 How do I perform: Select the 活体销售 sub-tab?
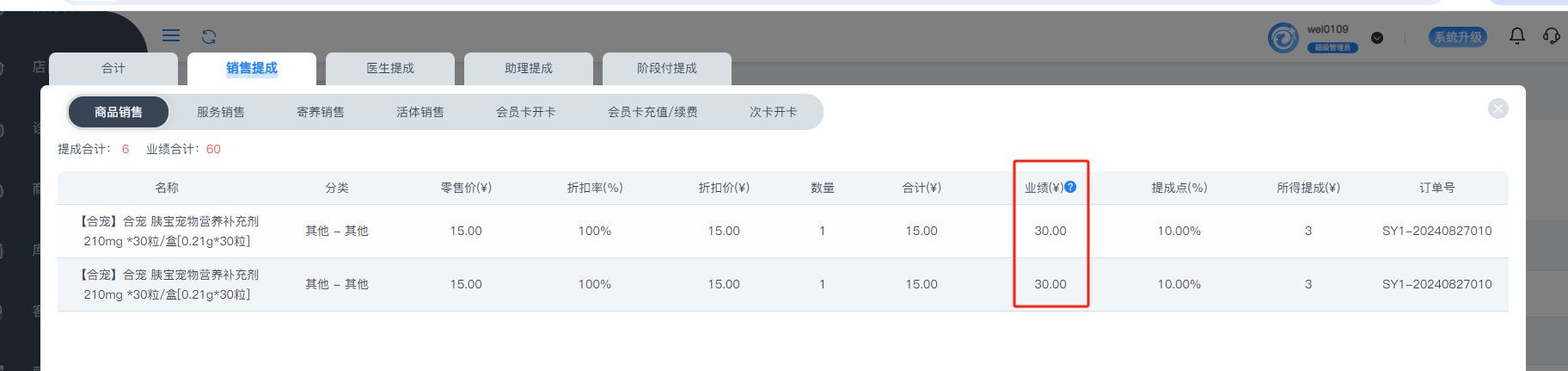coord(420,112)
